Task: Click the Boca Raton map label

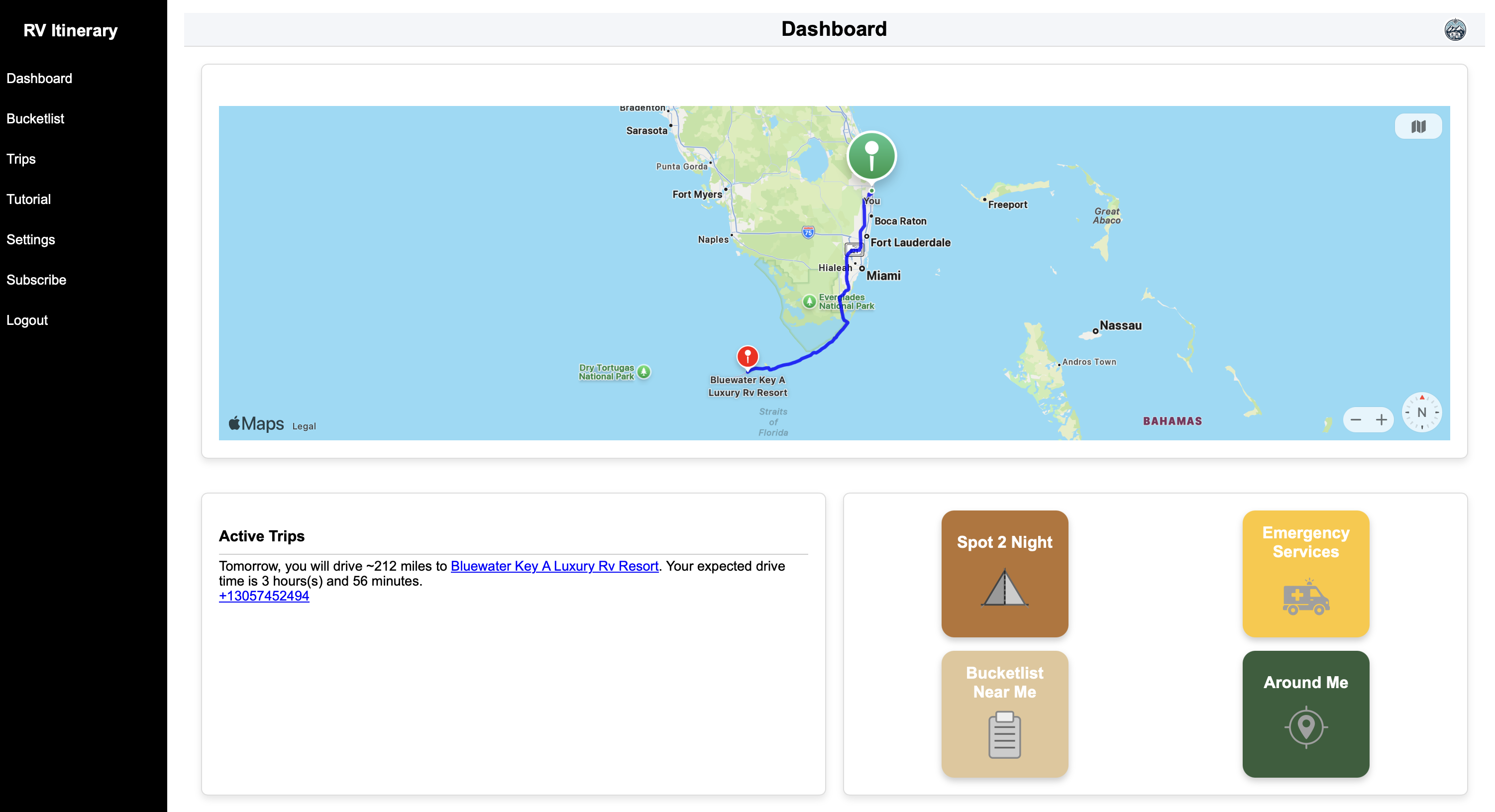Action: coord(901,221)
